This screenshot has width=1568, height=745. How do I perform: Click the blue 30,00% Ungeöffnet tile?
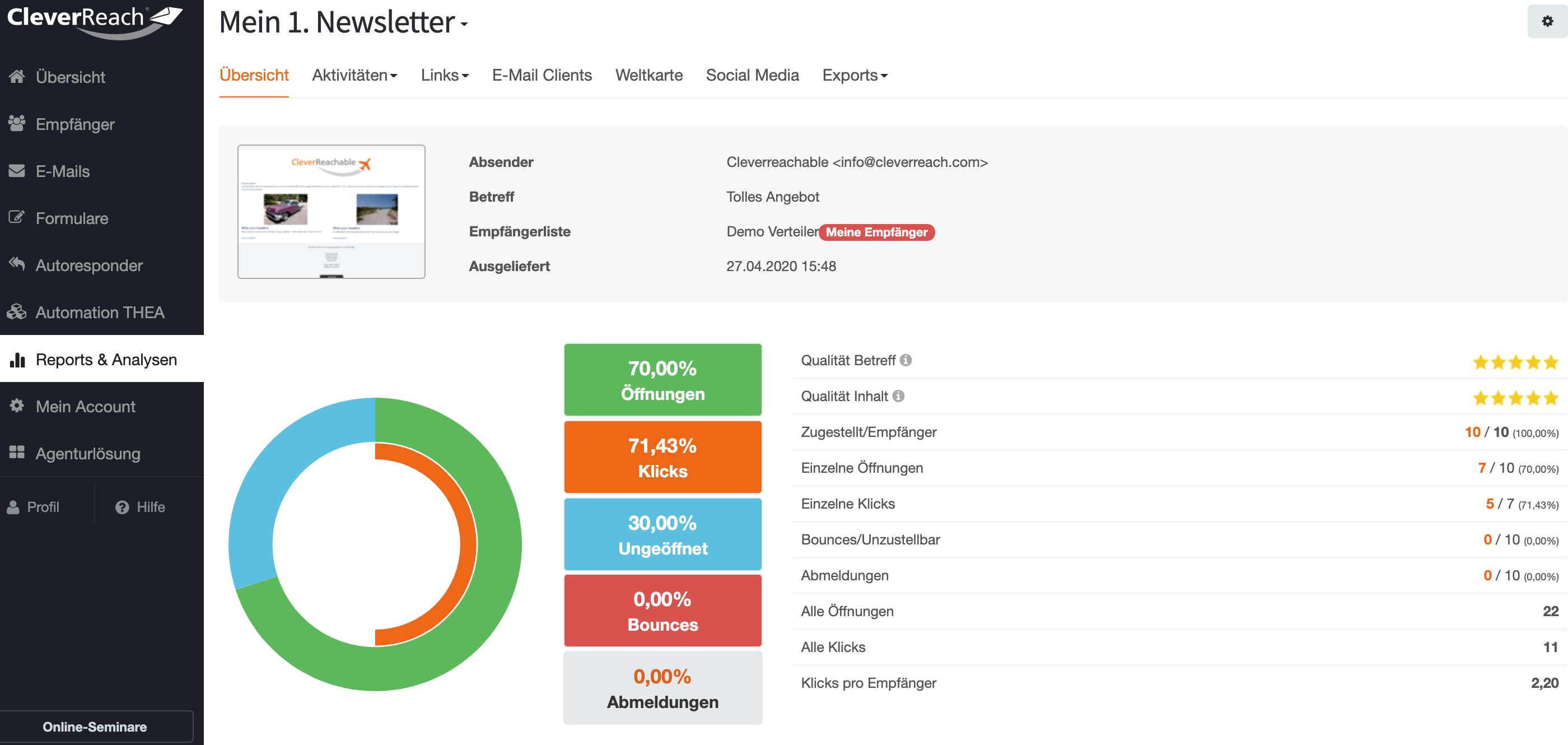(662, 534)
